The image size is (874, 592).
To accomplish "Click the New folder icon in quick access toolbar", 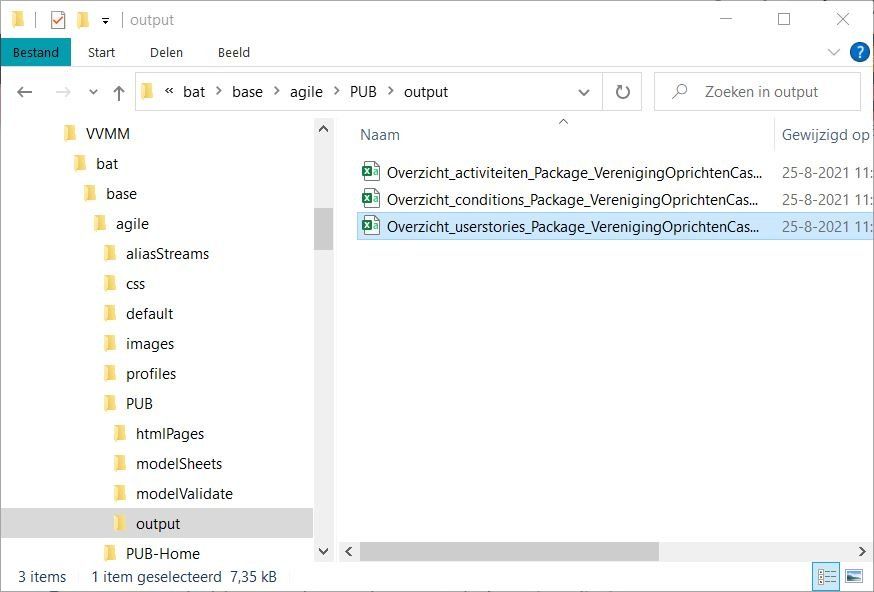I will pos(82,20).
